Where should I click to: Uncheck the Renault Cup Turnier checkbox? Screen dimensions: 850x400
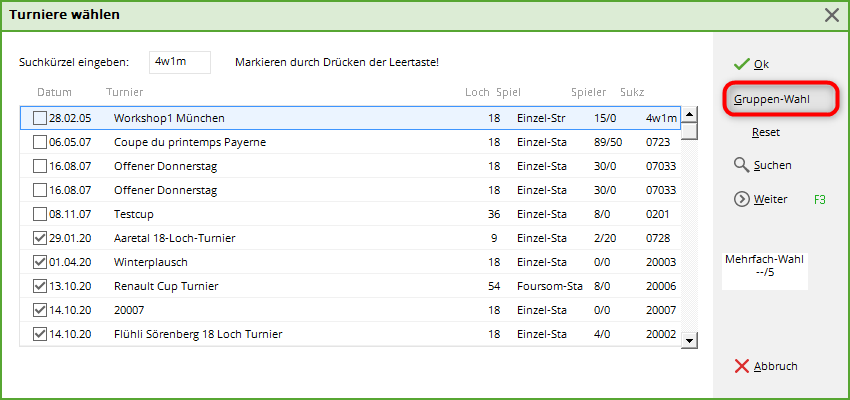(40, 286)
